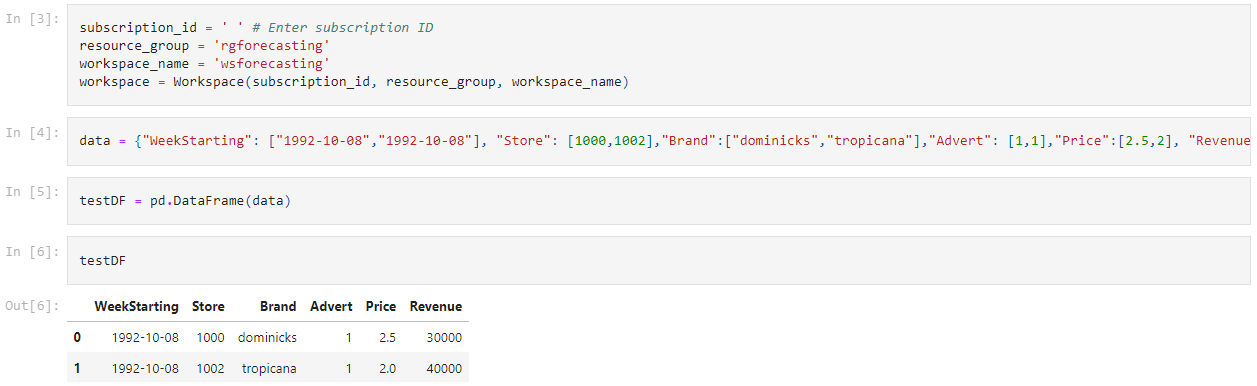Click the Price column header
Screen dimensions: 1257x386
(x=381, y=307)
